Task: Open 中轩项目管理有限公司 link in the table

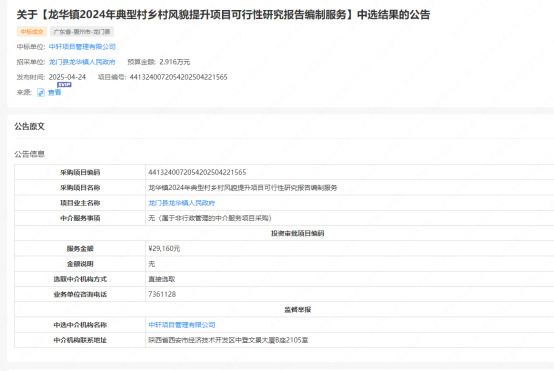Action: pyautogui.click(x=182, y=325)
